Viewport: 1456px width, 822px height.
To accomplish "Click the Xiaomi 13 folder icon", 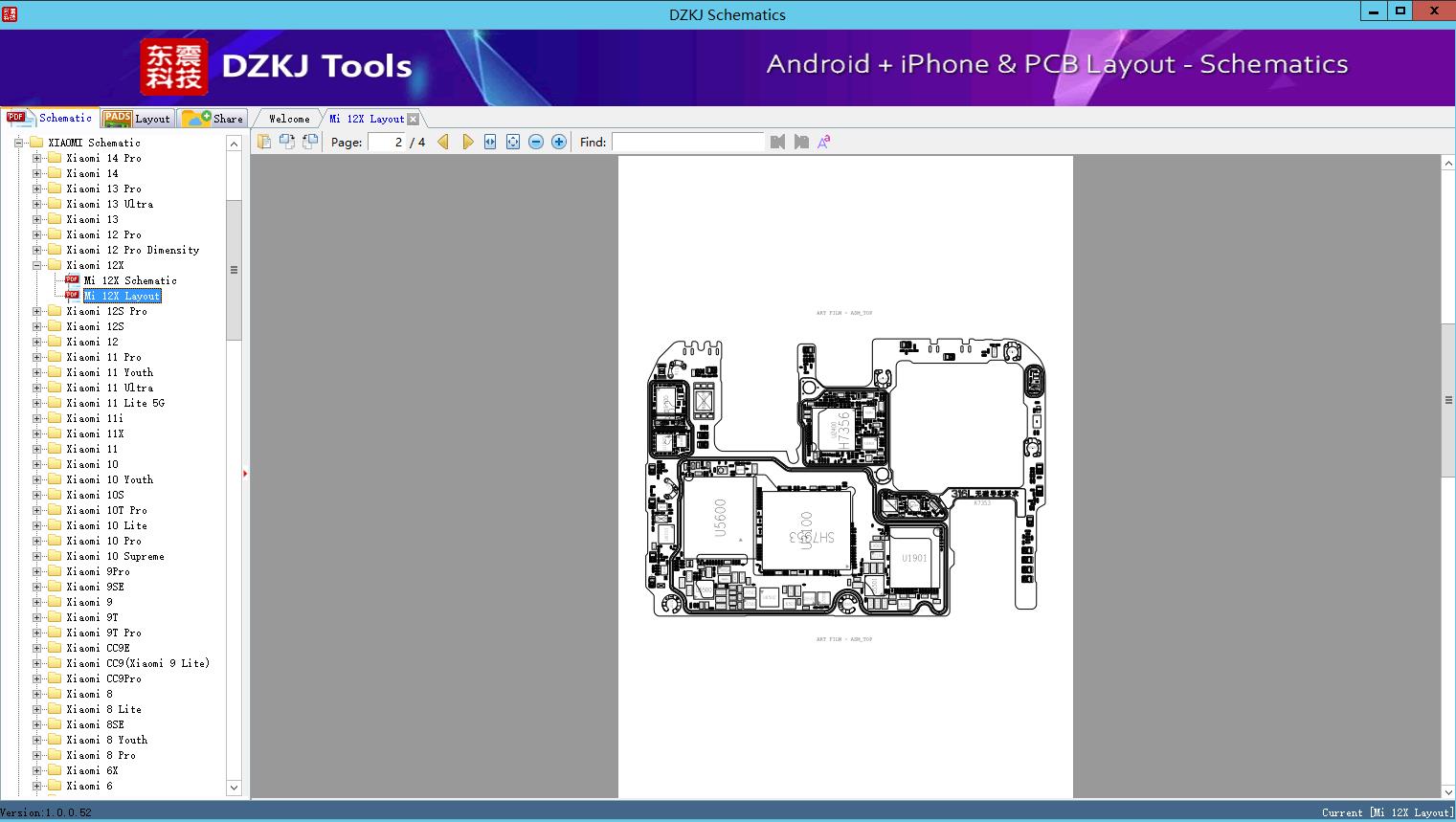I will click(x=55, y=219).
